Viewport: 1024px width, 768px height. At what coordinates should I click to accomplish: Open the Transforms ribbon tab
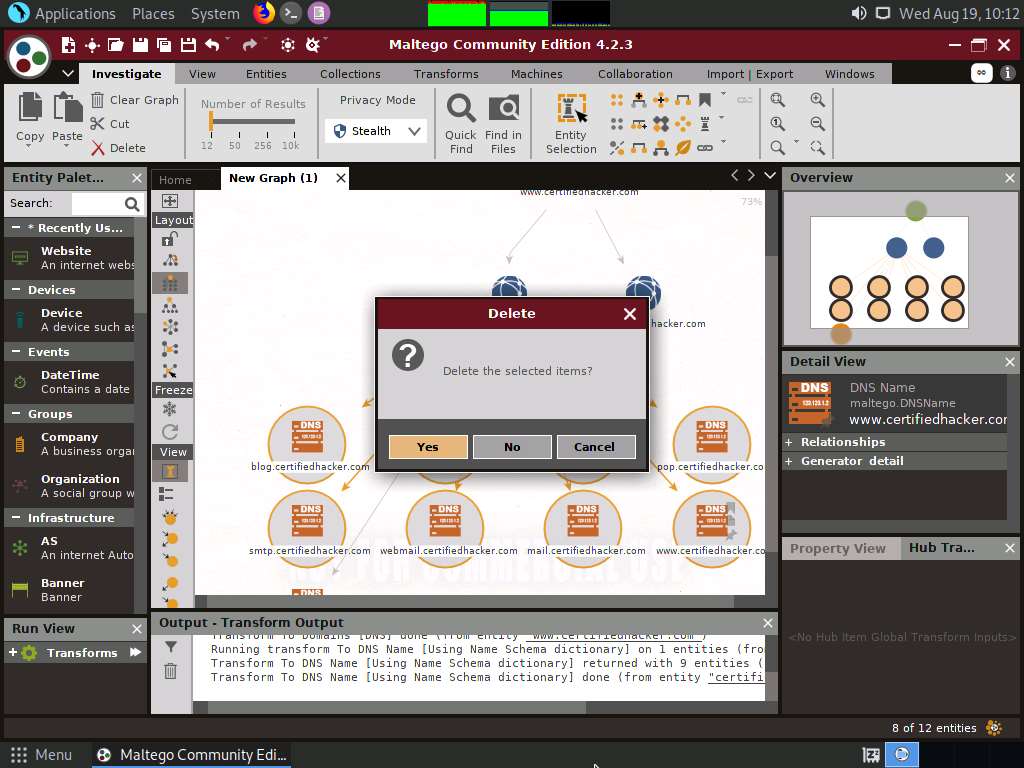[446, 74]
